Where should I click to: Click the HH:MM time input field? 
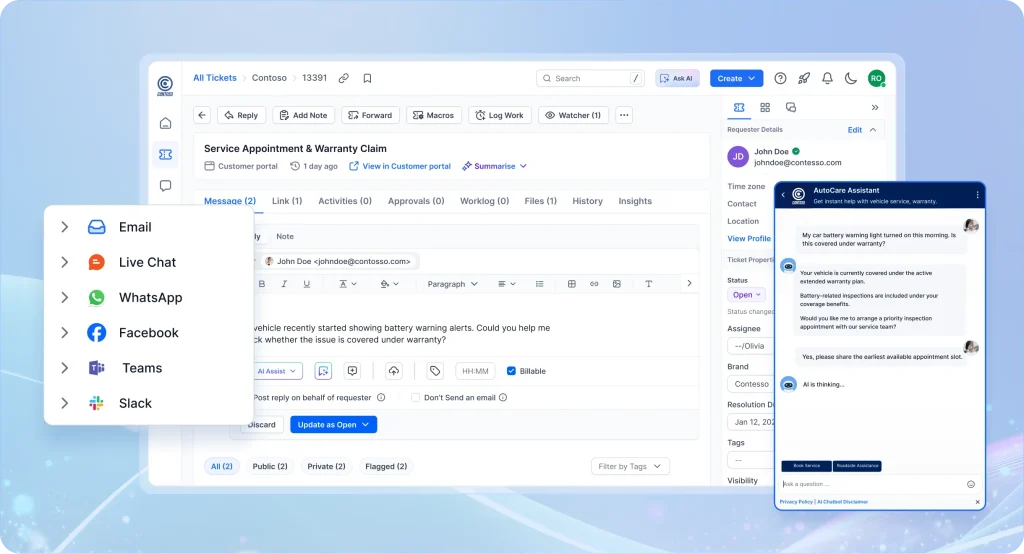tap(475, 371)
